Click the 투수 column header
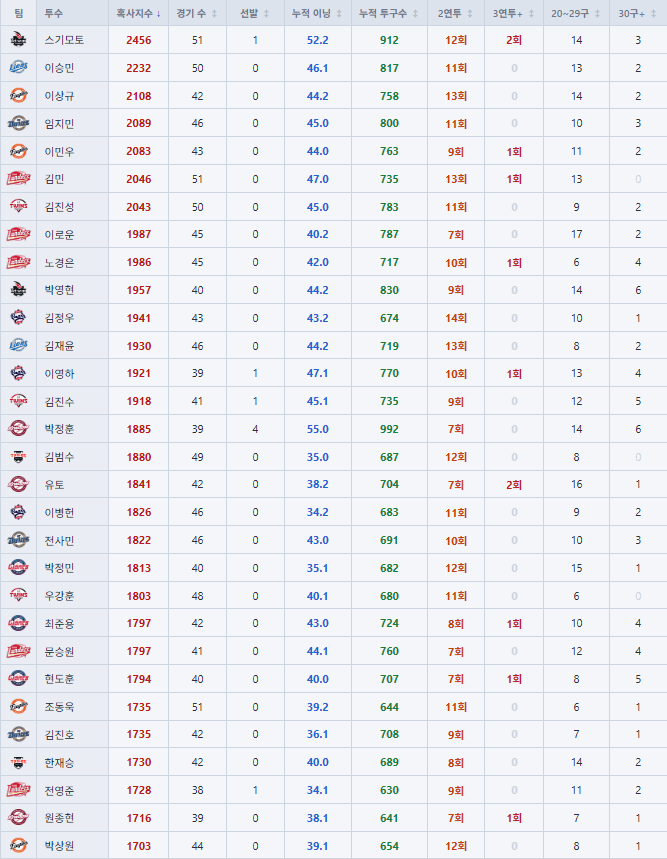The image size is (667, 859). point(72,13)
